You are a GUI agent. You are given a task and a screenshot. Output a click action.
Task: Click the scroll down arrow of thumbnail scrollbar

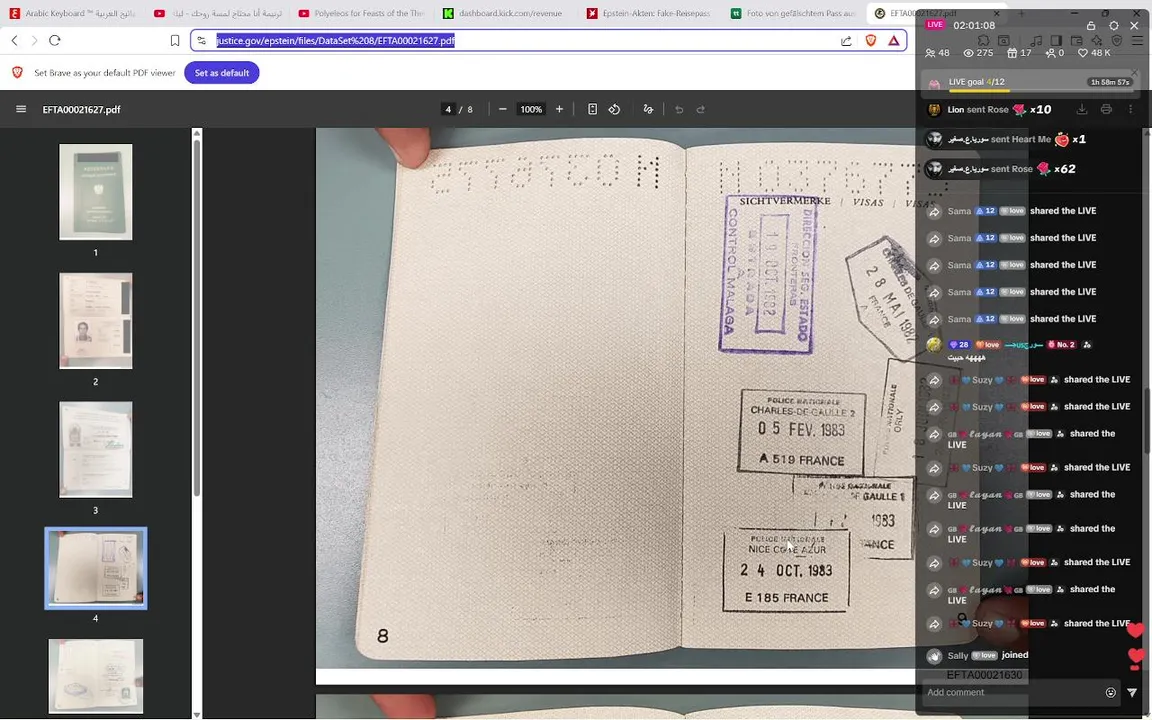196,714
